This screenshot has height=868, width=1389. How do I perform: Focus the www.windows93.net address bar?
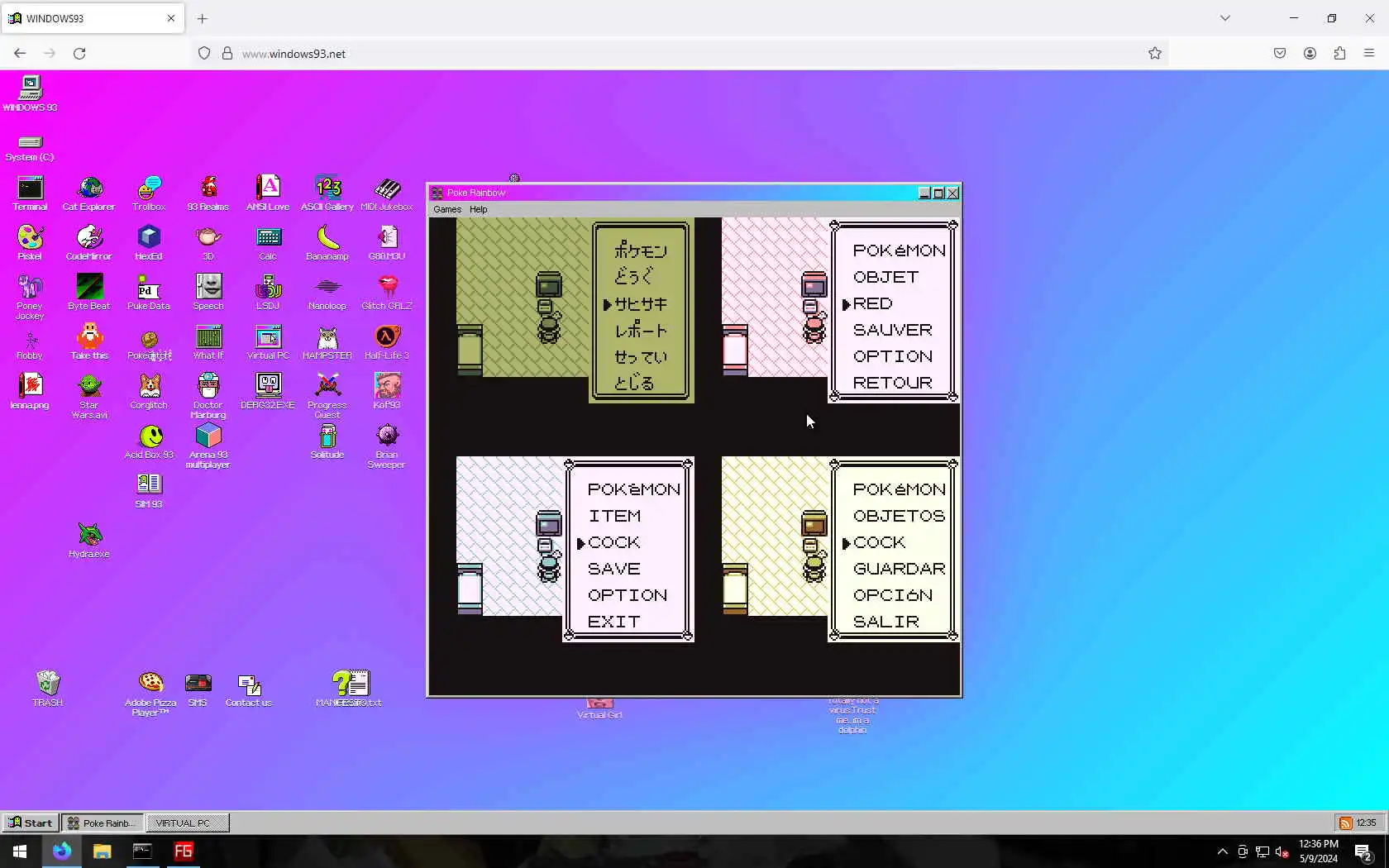[x=678, y=54]
